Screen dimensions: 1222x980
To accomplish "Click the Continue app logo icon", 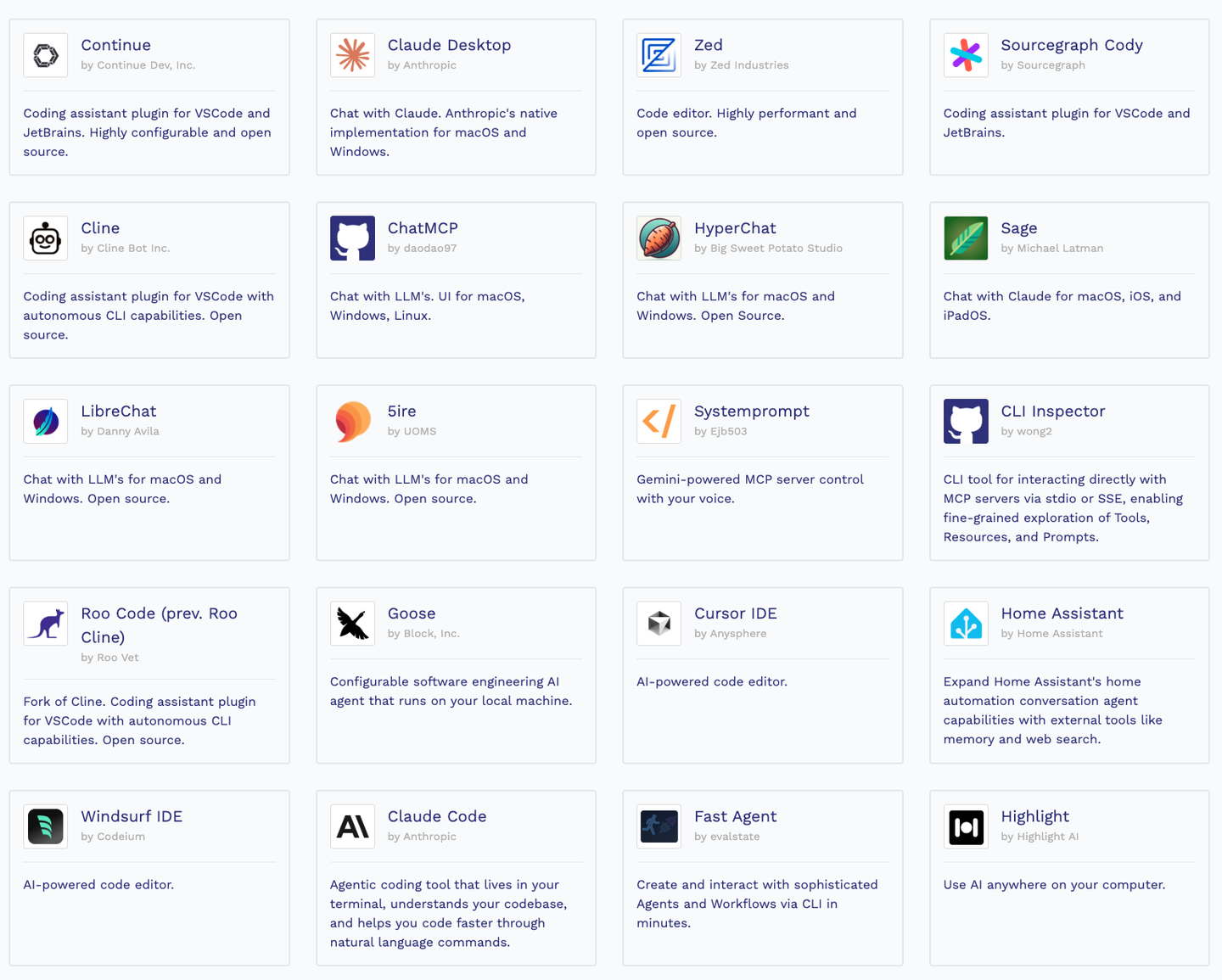I will 46,55.
